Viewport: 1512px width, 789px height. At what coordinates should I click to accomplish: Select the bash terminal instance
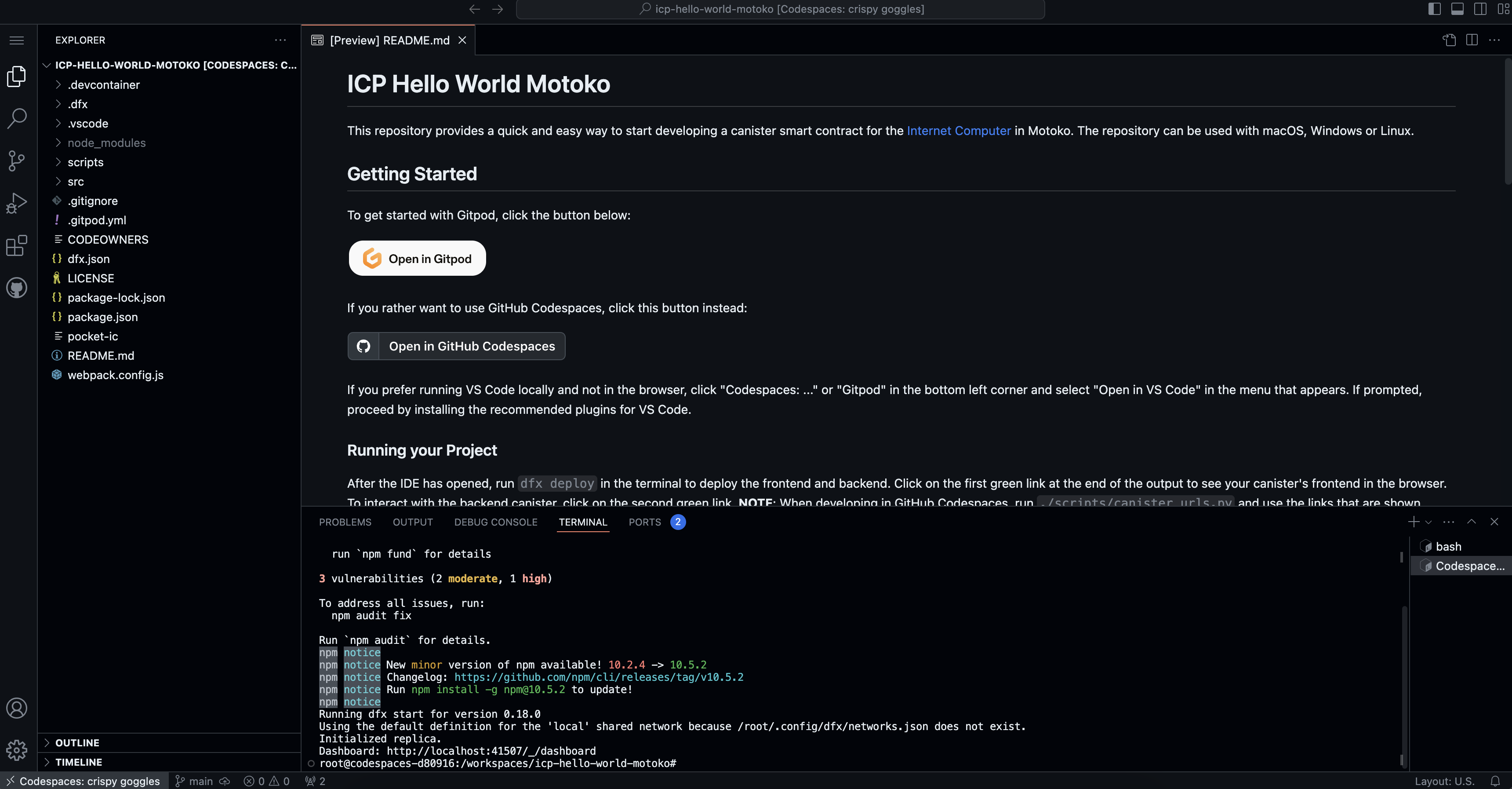(1461, 546)
